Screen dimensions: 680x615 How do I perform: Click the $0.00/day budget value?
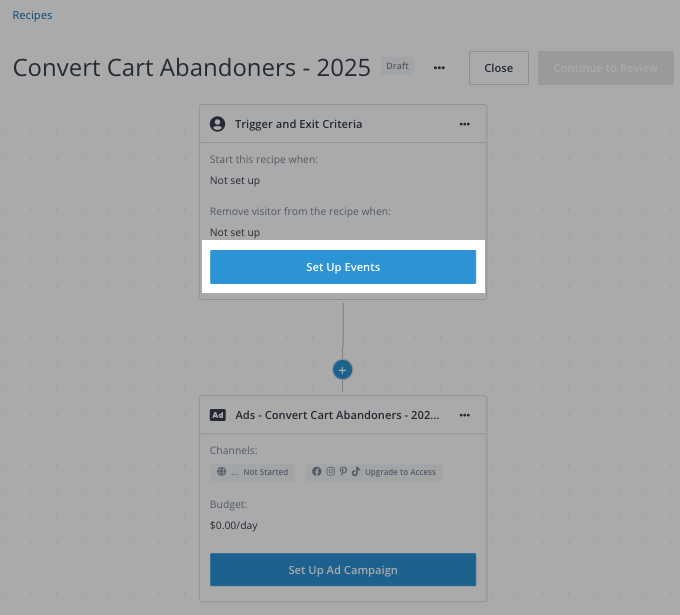(234, 525)
